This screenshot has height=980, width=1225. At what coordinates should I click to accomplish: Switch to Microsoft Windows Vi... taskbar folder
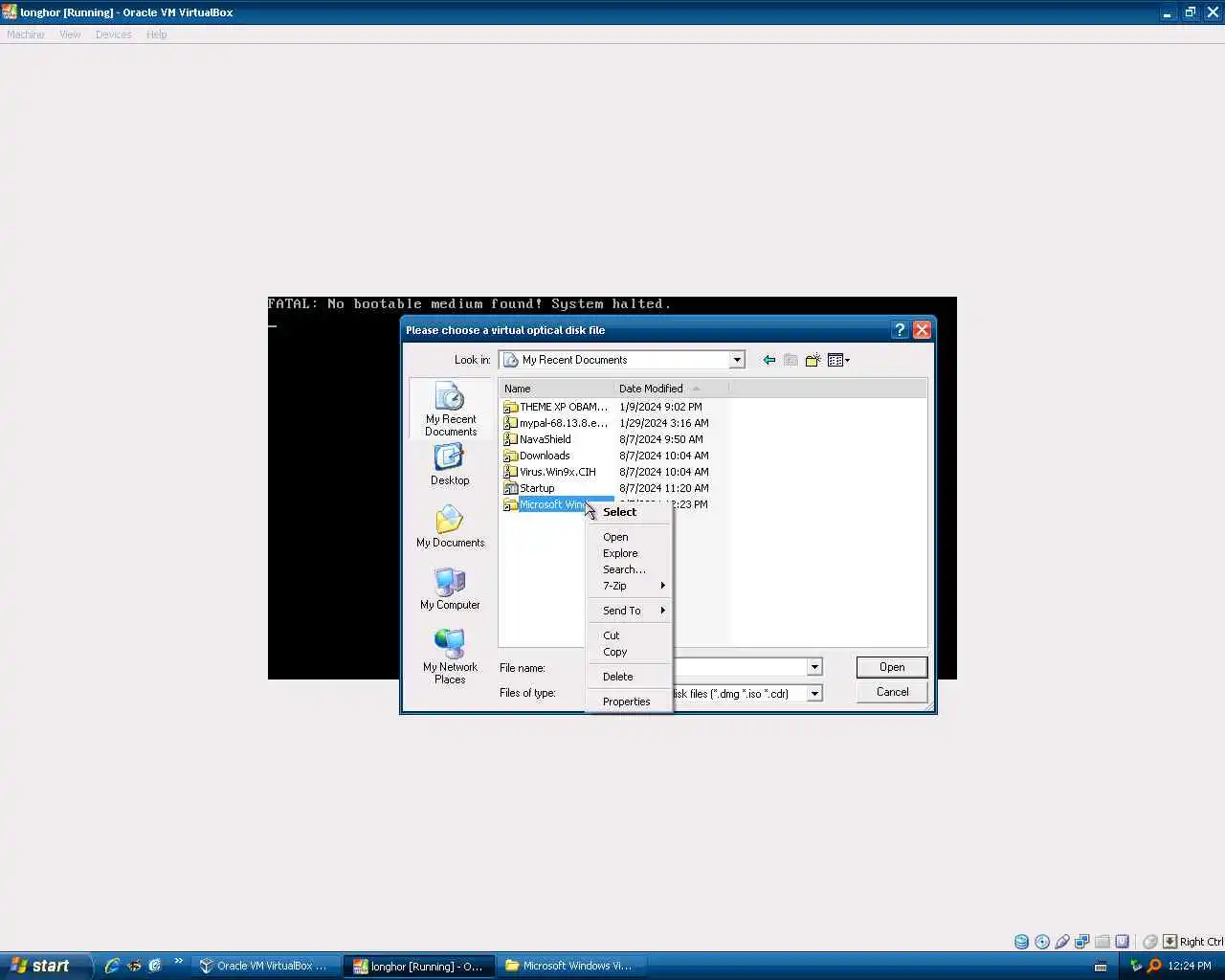coord(572,966)
